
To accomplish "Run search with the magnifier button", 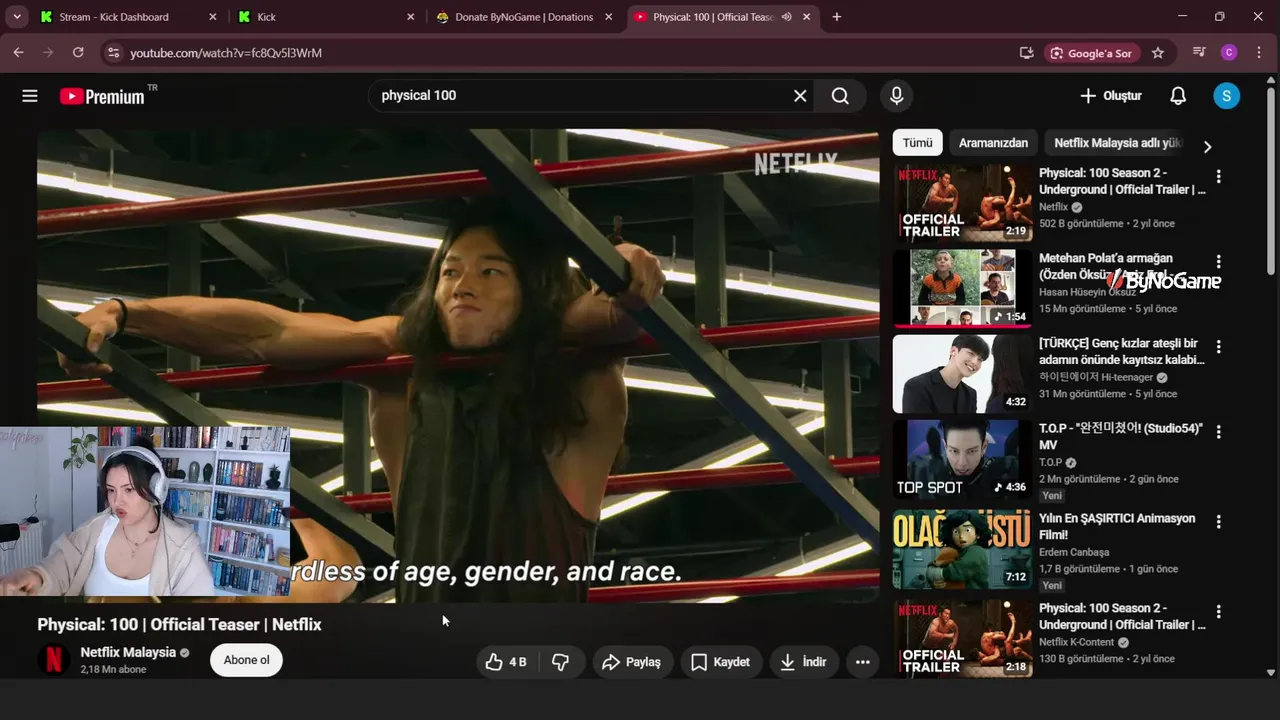I will pyautogui.click(x=840, y=96).
